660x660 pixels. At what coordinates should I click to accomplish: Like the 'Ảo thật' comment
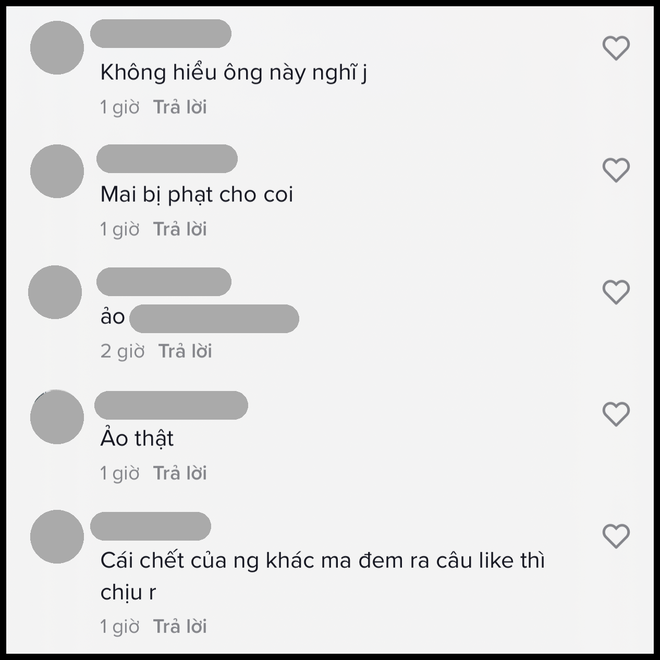616,414
